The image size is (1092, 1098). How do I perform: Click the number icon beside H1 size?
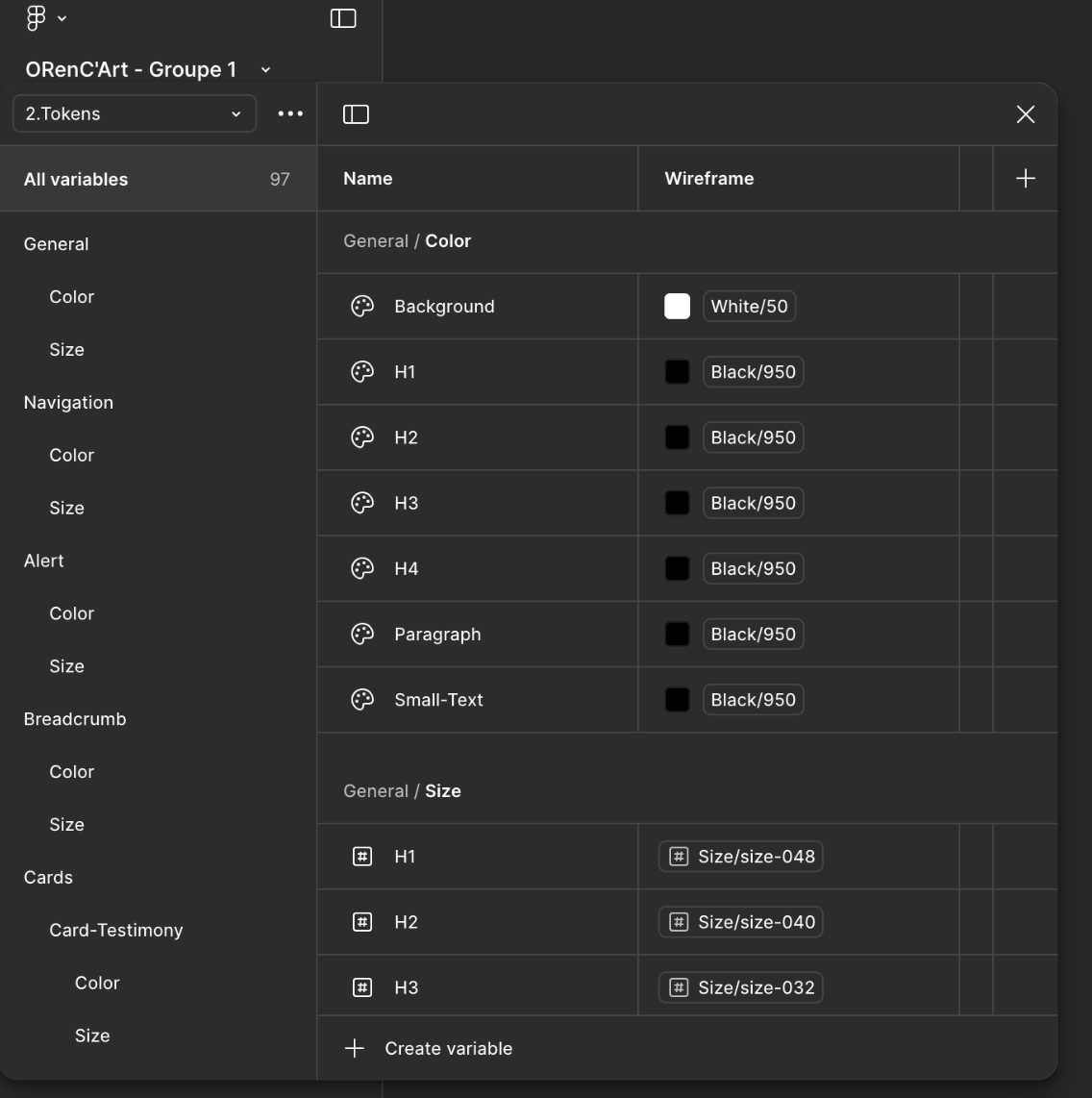tap(362, 857)
